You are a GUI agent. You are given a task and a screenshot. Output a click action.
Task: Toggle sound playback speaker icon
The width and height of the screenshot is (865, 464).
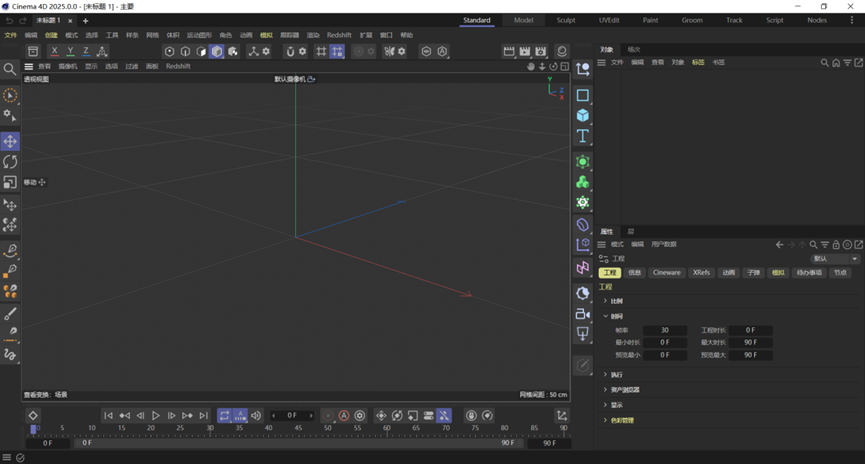(256, 415)
